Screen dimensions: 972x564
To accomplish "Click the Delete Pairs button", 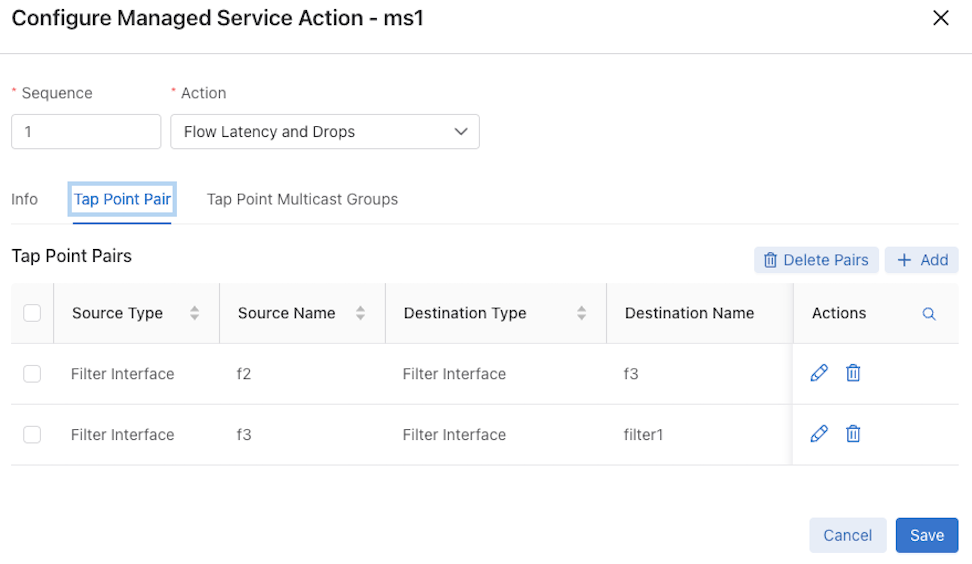I will (816, 260).
